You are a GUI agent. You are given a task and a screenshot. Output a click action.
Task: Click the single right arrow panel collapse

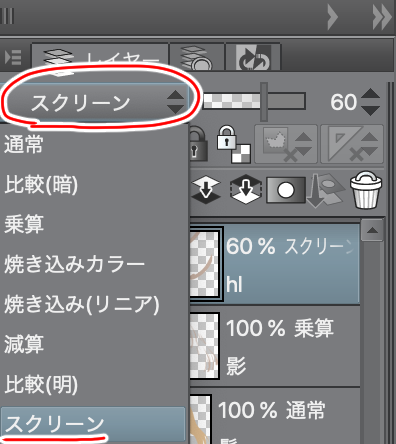tap(332, 17)
